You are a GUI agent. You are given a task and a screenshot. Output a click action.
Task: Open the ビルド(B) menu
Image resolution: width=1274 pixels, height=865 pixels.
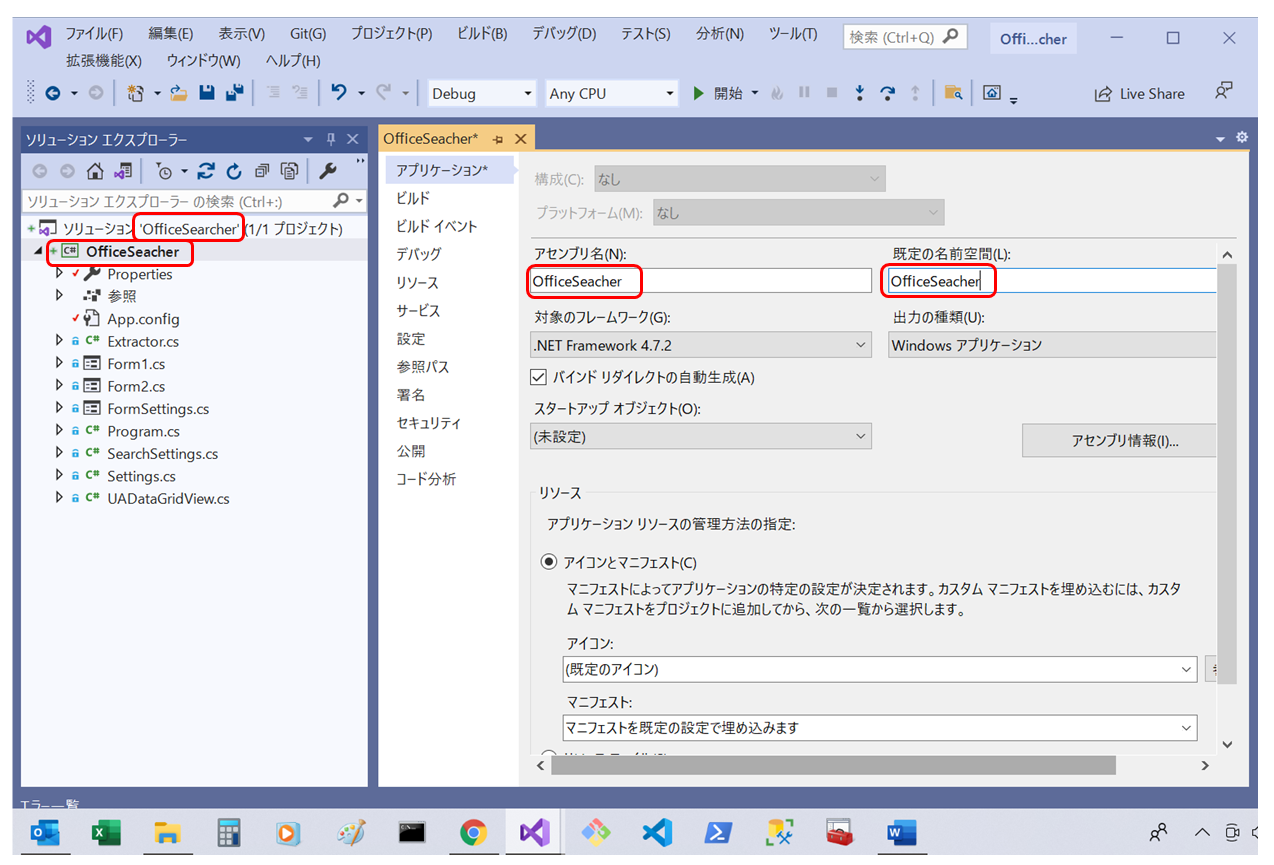coord(482,34)
